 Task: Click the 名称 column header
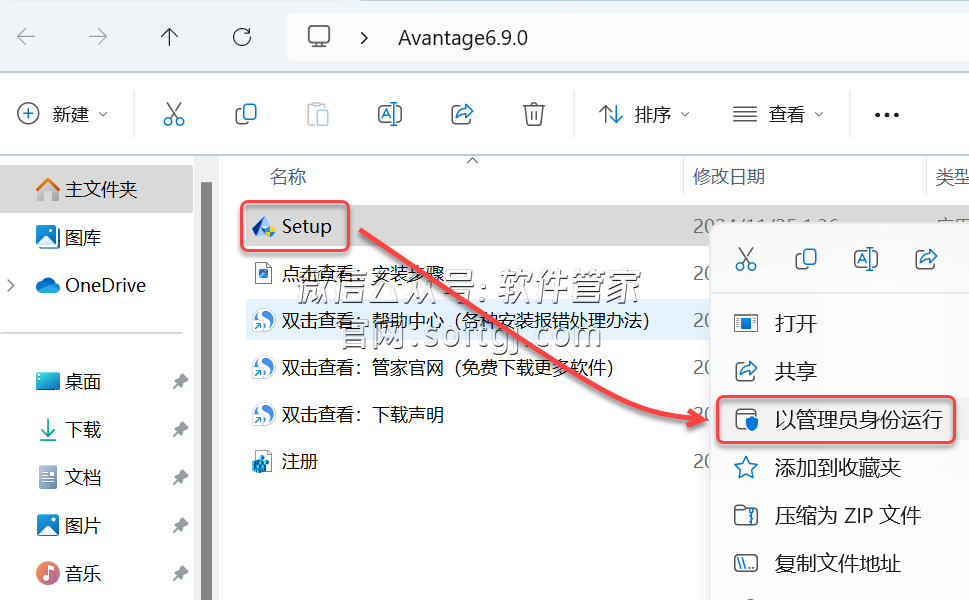(288, 177)
